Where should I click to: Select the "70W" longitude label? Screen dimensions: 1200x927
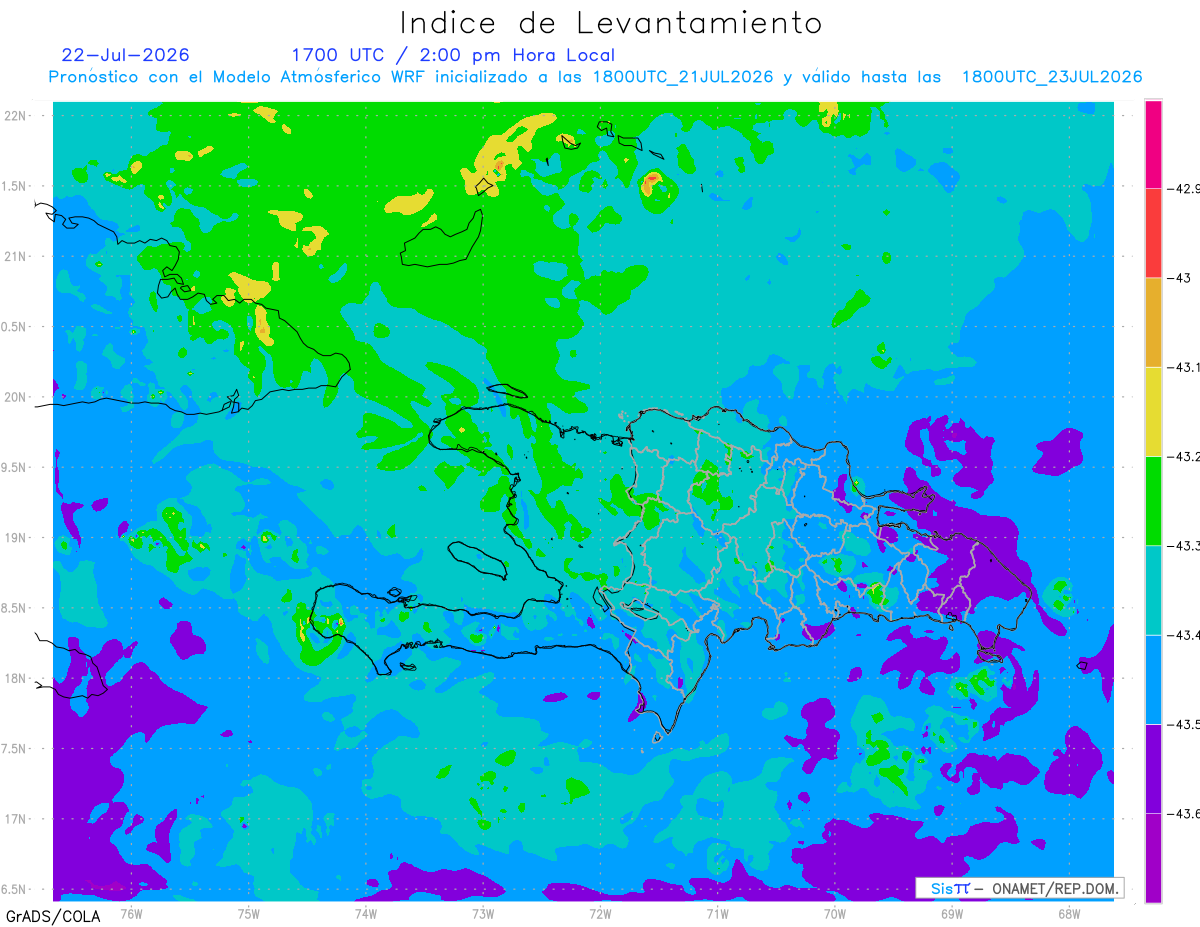[x=835, y=913]
